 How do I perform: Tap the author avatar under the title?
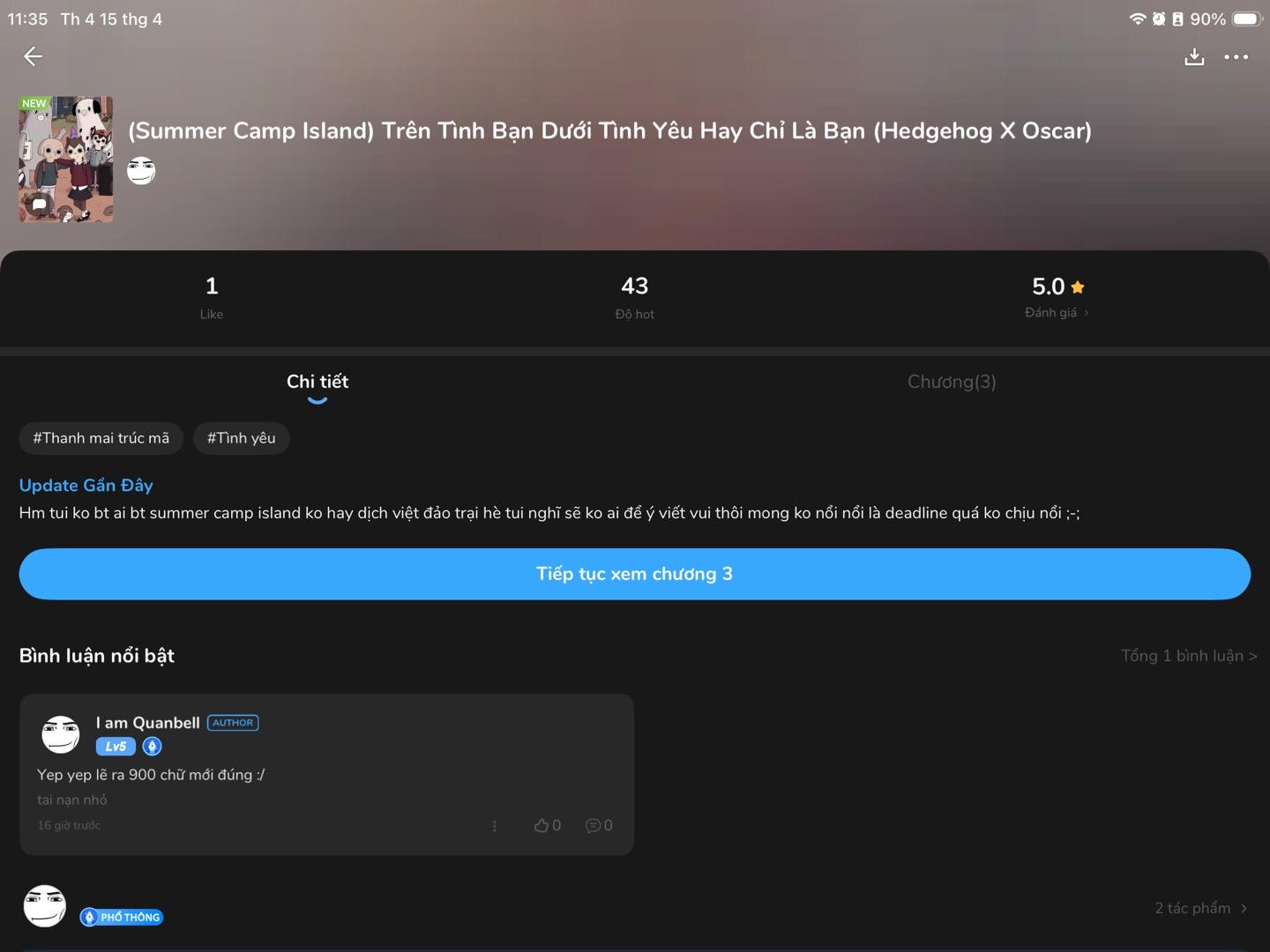coord(141,170)
